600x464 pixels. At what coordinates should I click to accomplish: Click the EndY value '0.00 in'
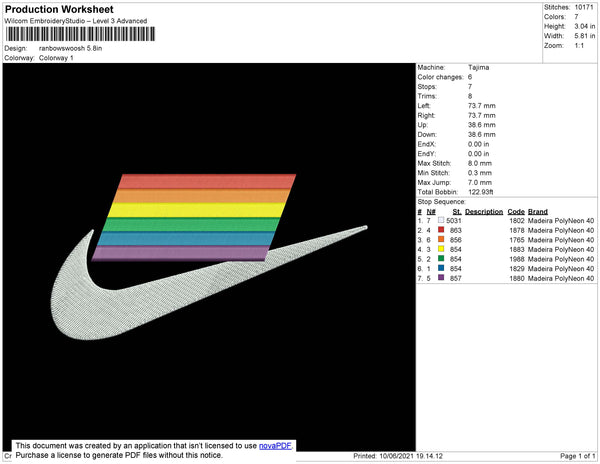(x=479, y=154)
